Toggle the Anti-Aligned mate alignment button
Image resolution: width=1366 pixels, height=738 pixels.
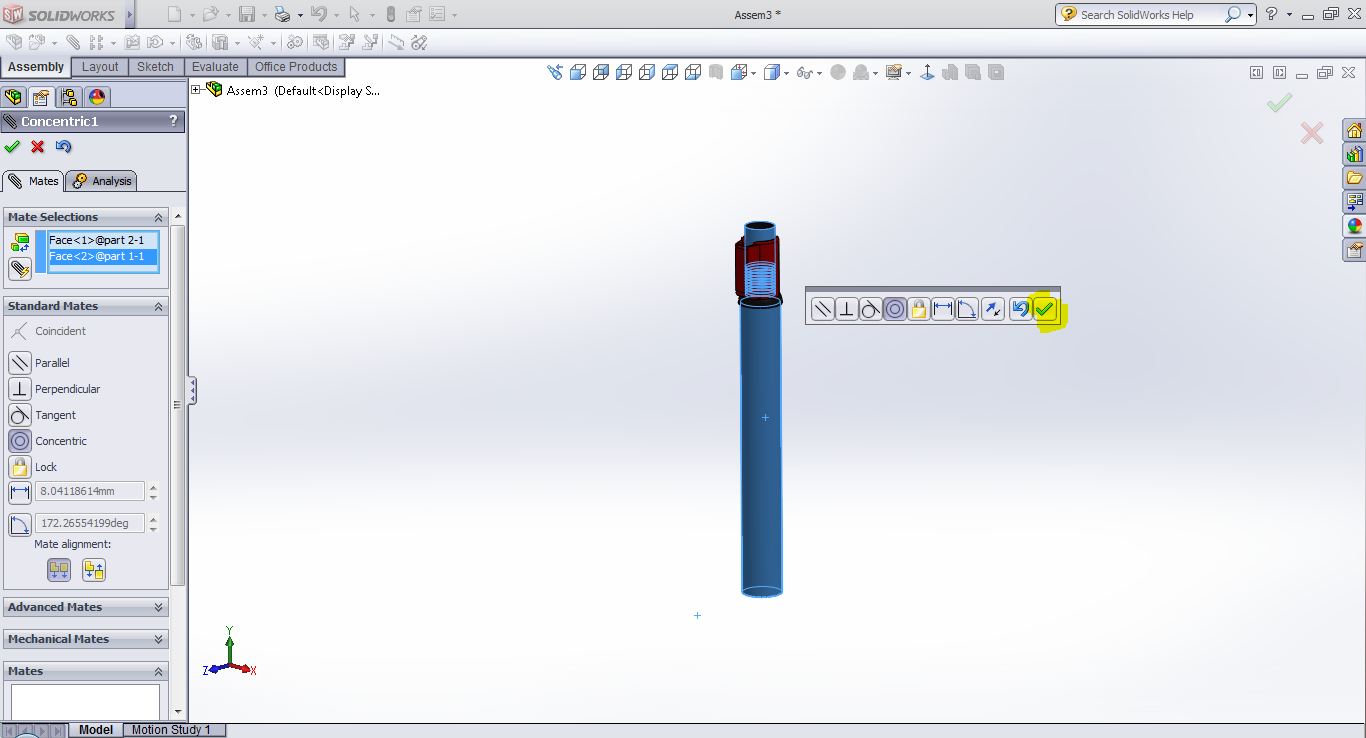(94, 570)
